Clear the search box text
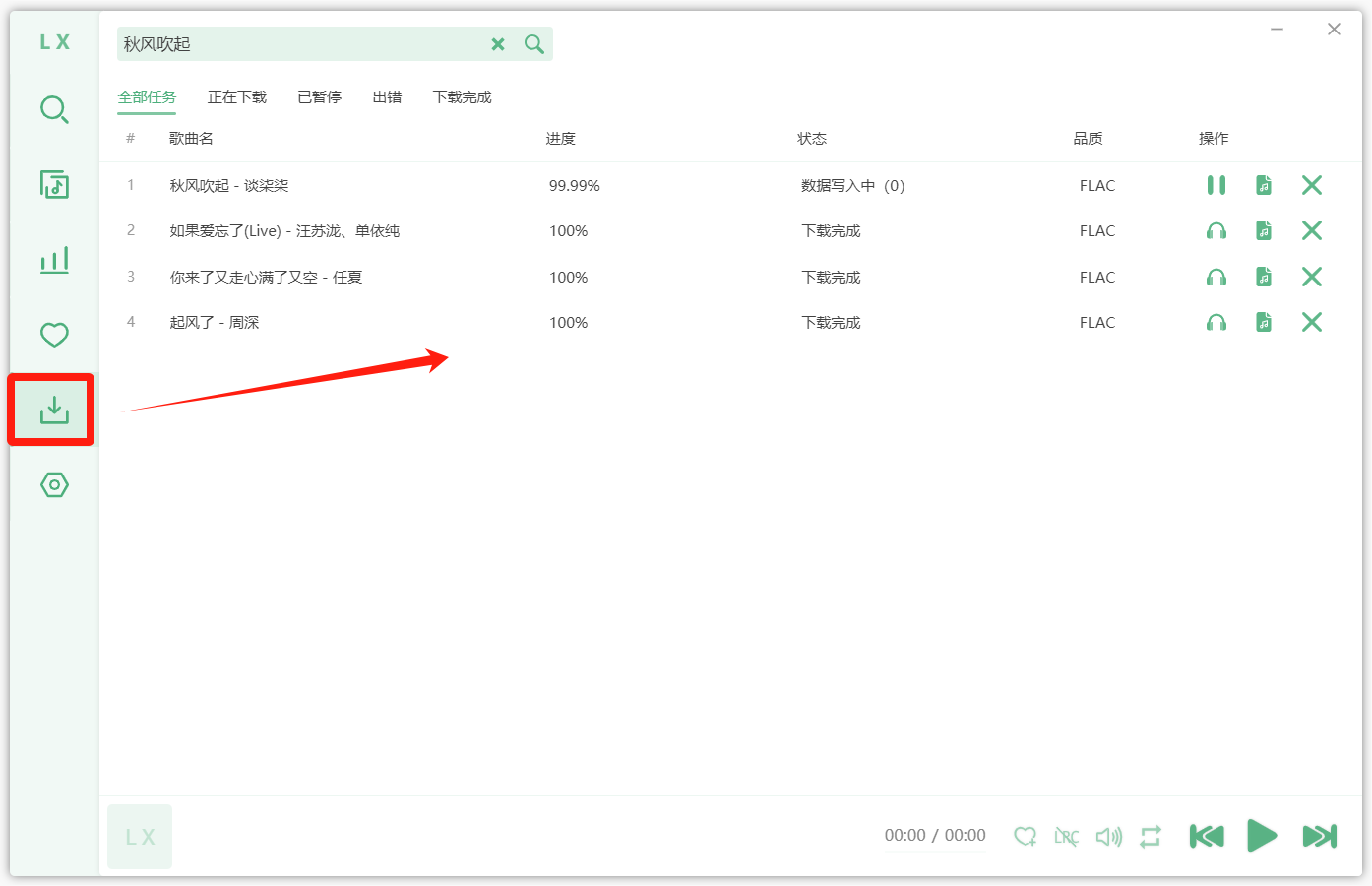The height and width of the screenshot is (886, 1372). pos(498,44)
